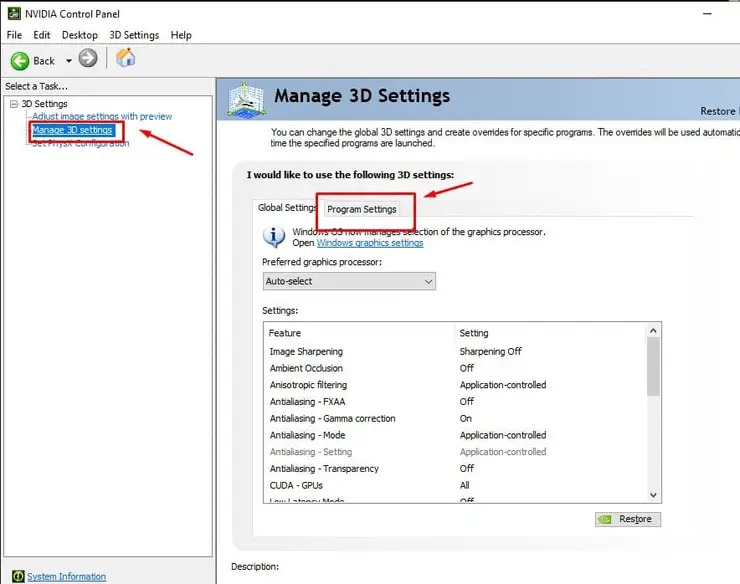The height and width of the screenshot is (584, 740).
Task: Open the System Information link
Action: tap(67, 576)
